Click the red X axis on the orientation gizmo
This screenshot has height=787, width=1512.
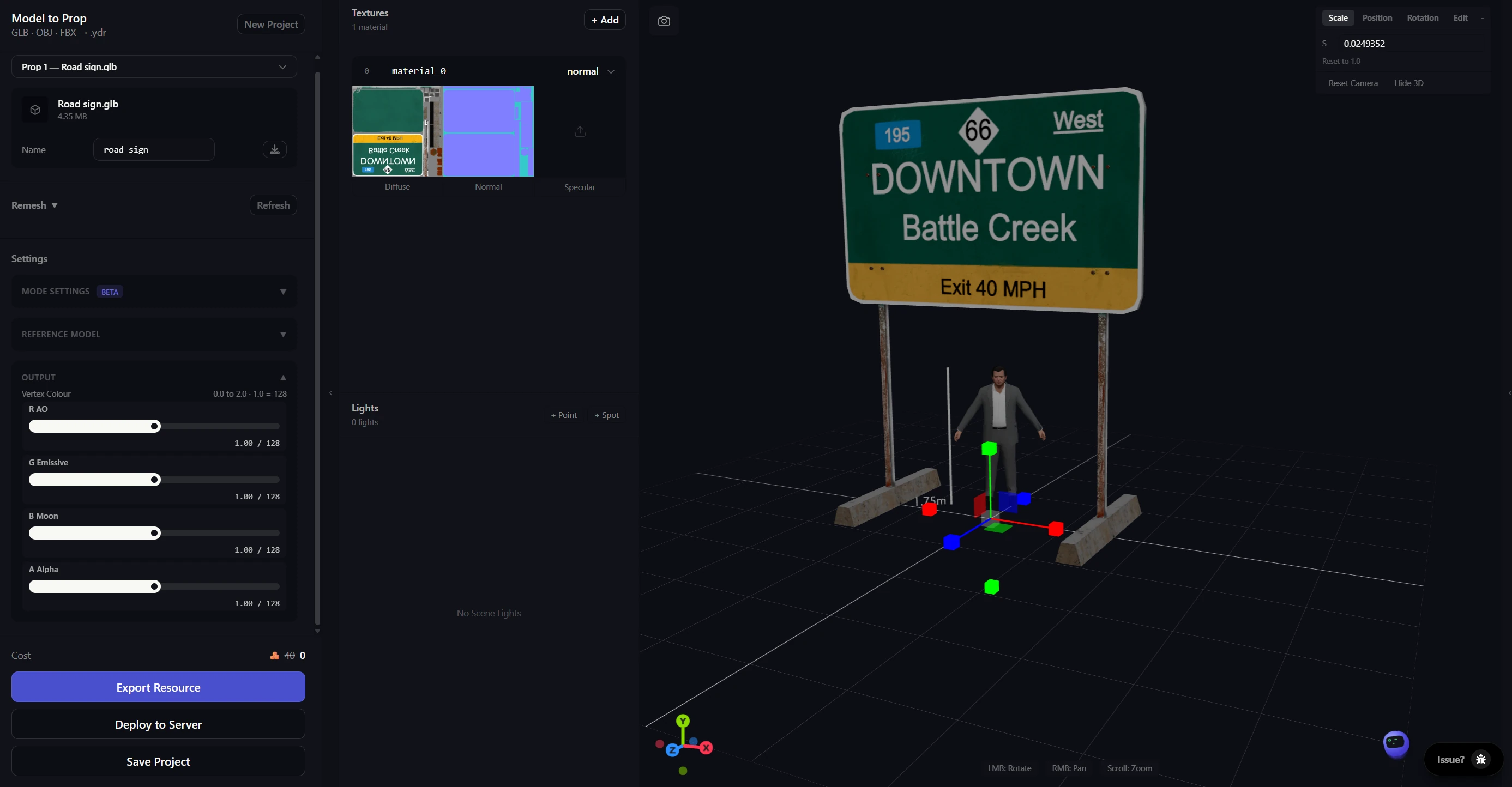tap(706, 748)
